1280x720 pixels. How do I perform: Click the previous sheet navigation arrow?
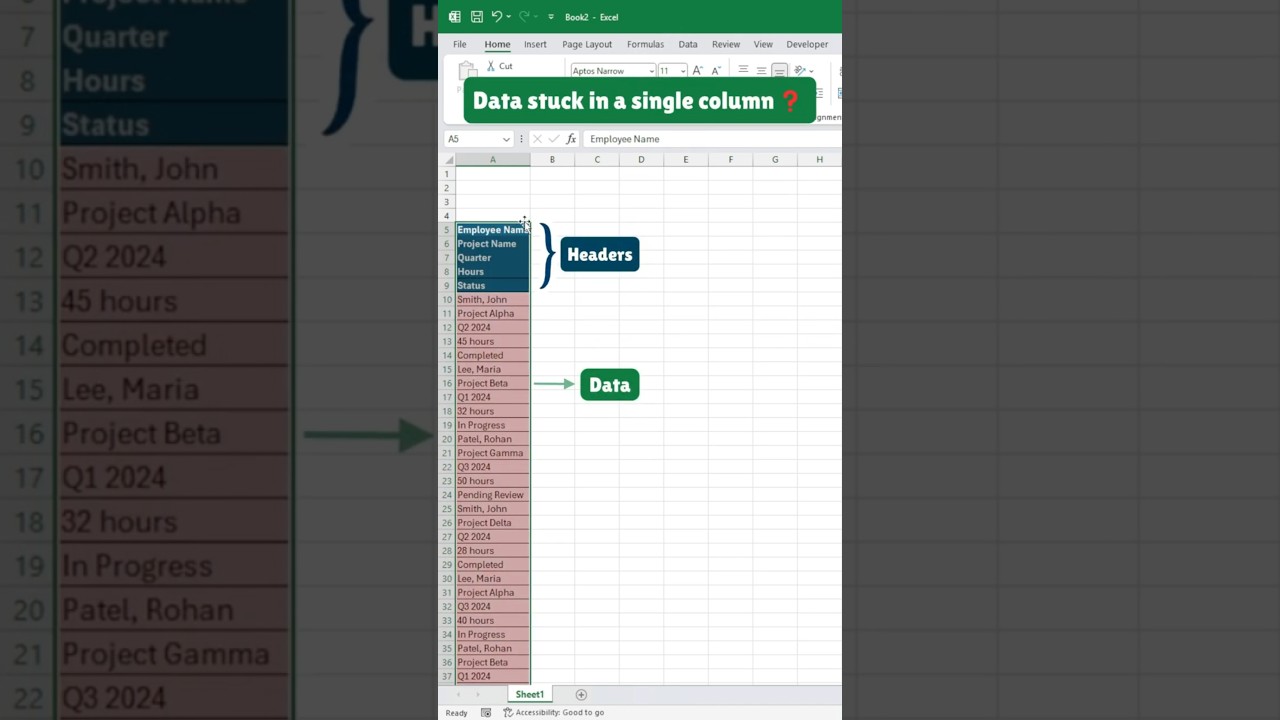pyautogui.click(x=459, y=695)
